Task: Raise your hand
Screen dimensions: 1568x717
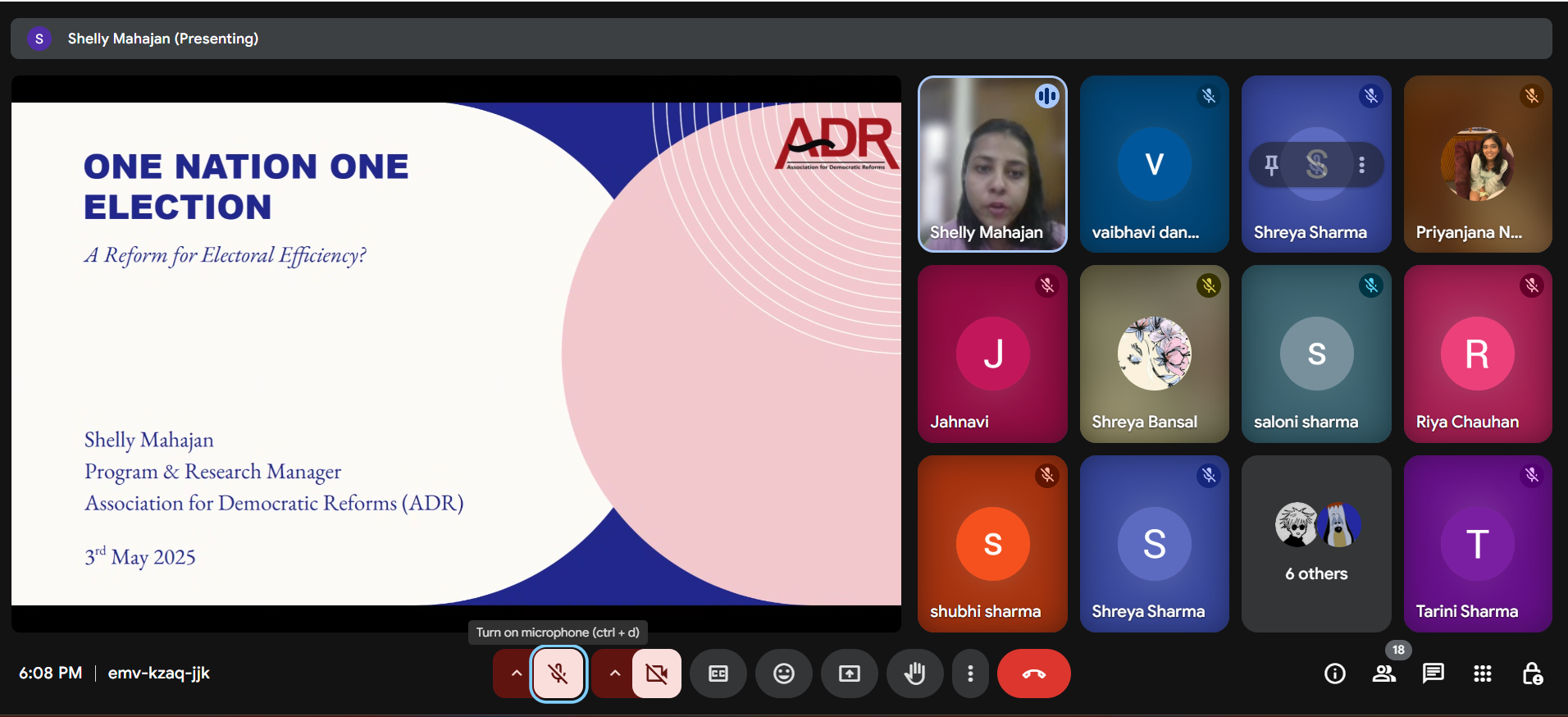Action: click(915, 674)
